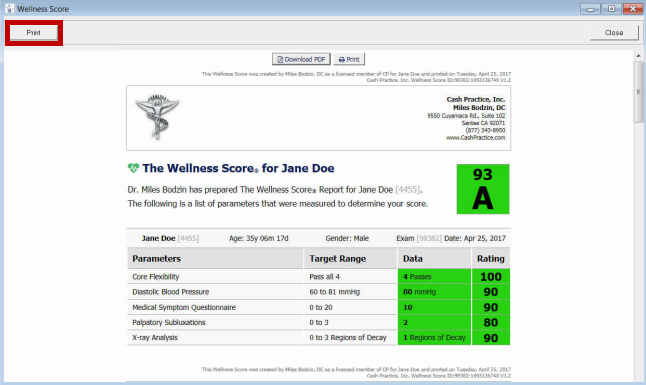Click the Data column header
Viewport: 646px width, 385px height.
[x=434, y=258]
